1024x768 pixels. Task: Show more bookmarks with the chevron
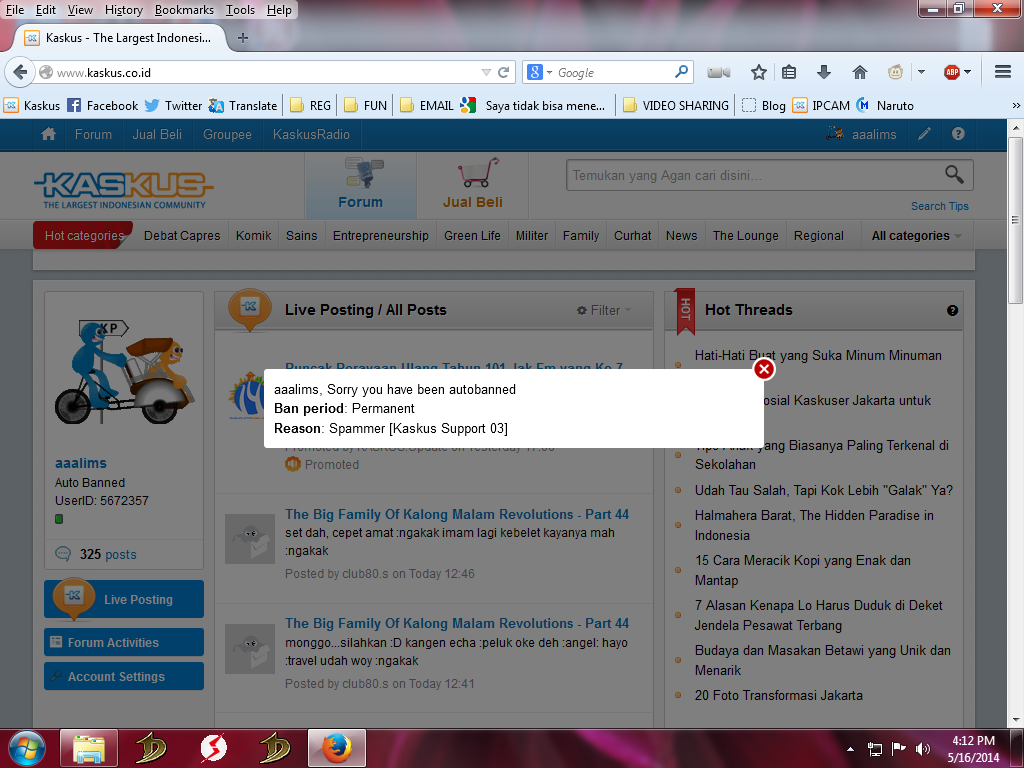[1016, 105]
